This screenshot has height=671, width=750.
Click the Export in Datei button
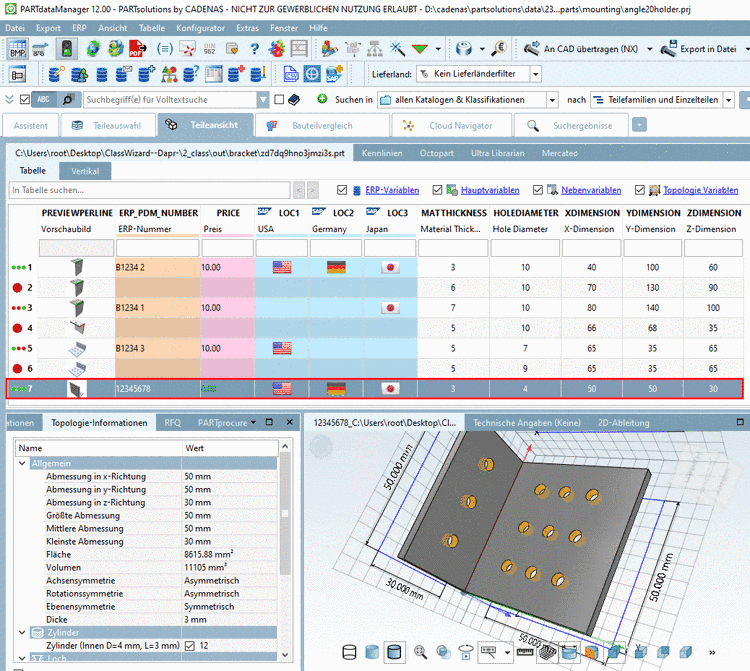[698, 49]
